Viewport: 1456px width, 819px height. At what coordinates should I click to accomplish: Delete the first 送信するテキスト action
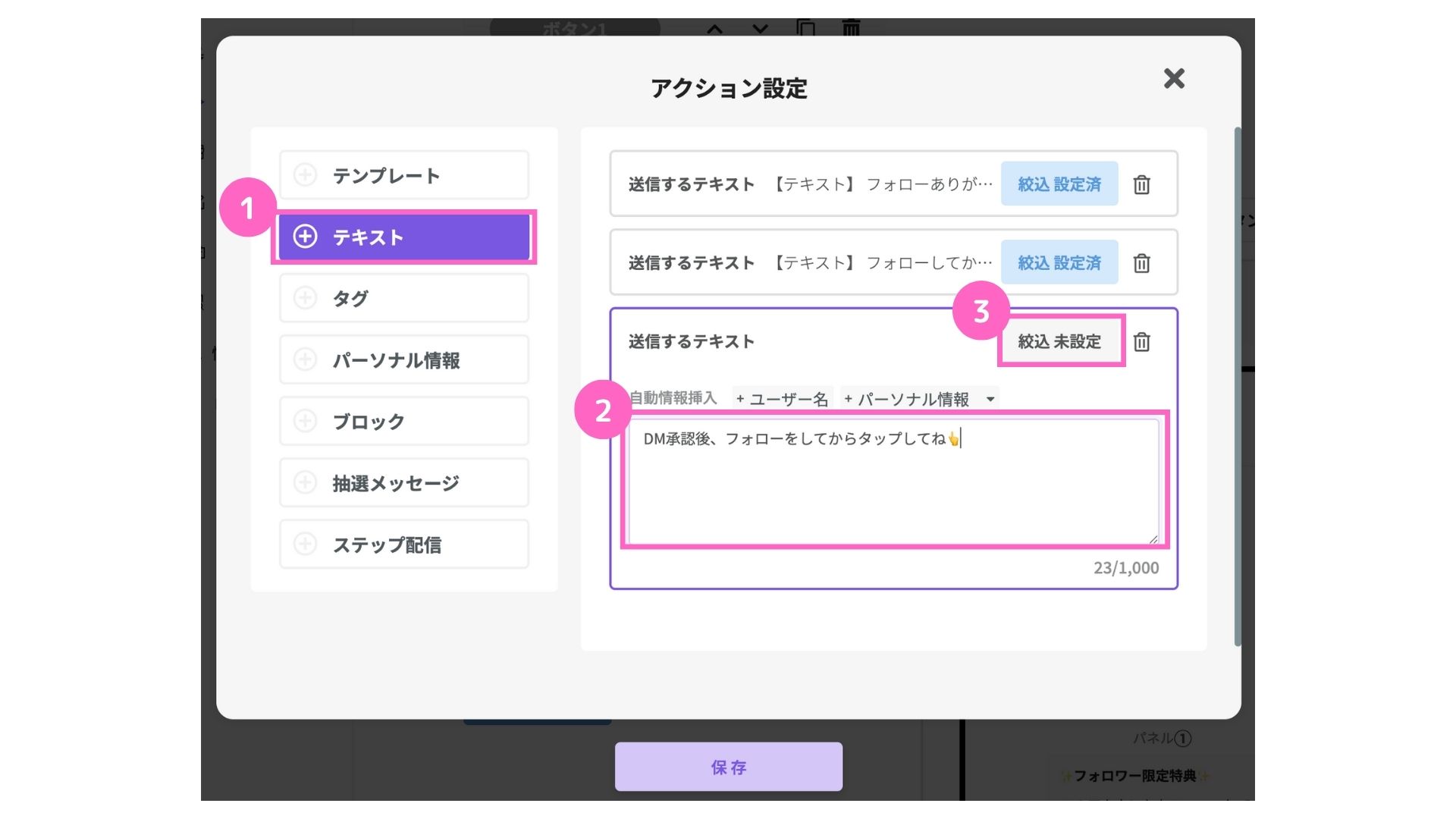click(1141, 184)
